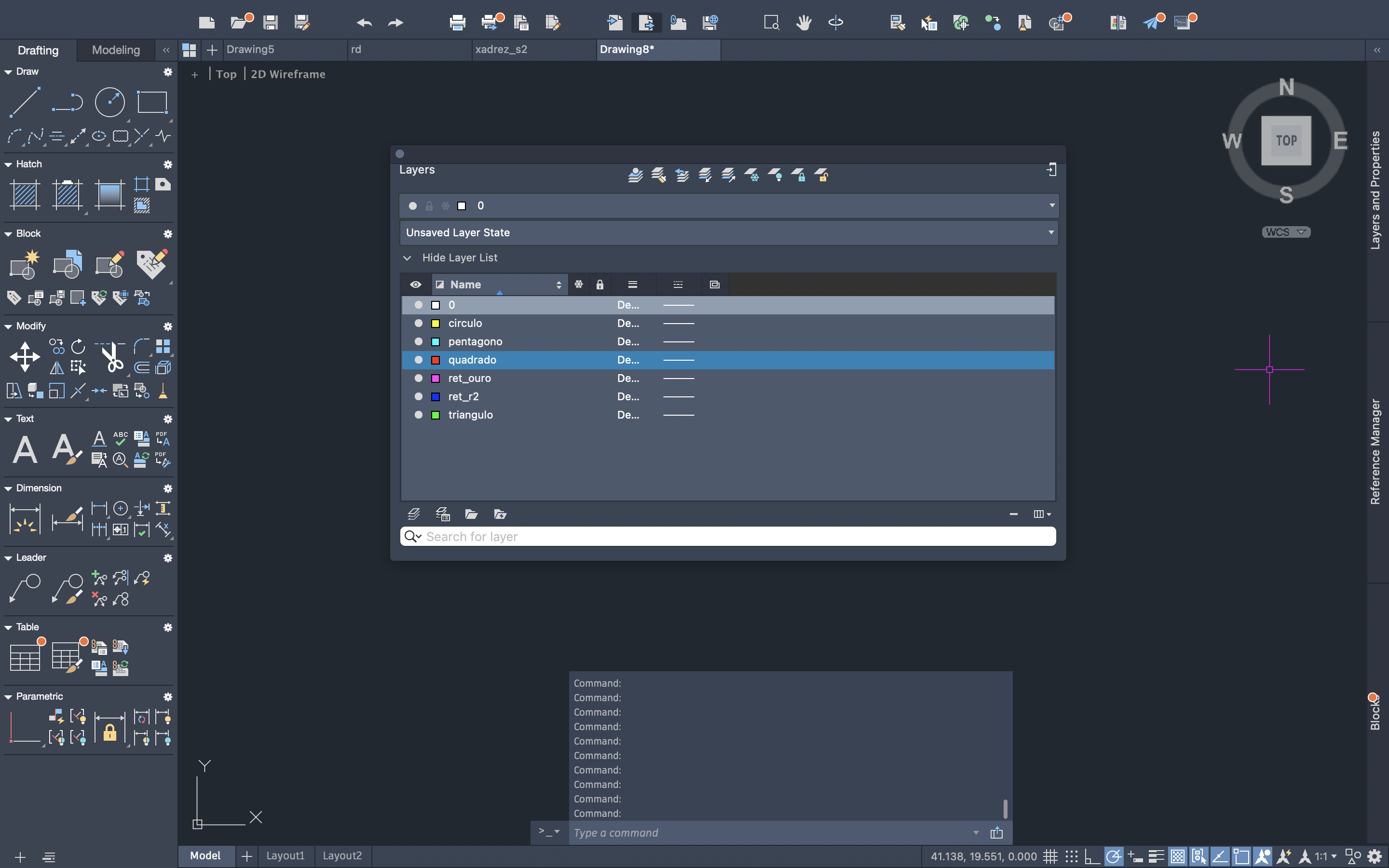The width and height of the screenshot is (1389, 868).
Task: Click the Trim scissors tool
Action: click(111, 357)
